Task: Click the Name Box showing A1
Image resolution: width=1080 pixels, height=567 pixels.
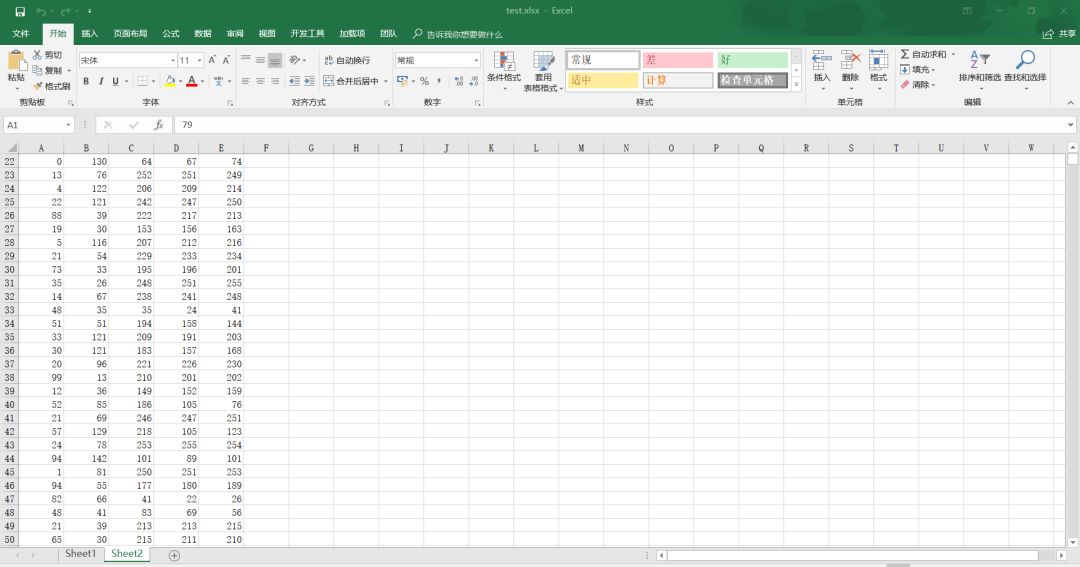Action: click(x=34, y=125)
